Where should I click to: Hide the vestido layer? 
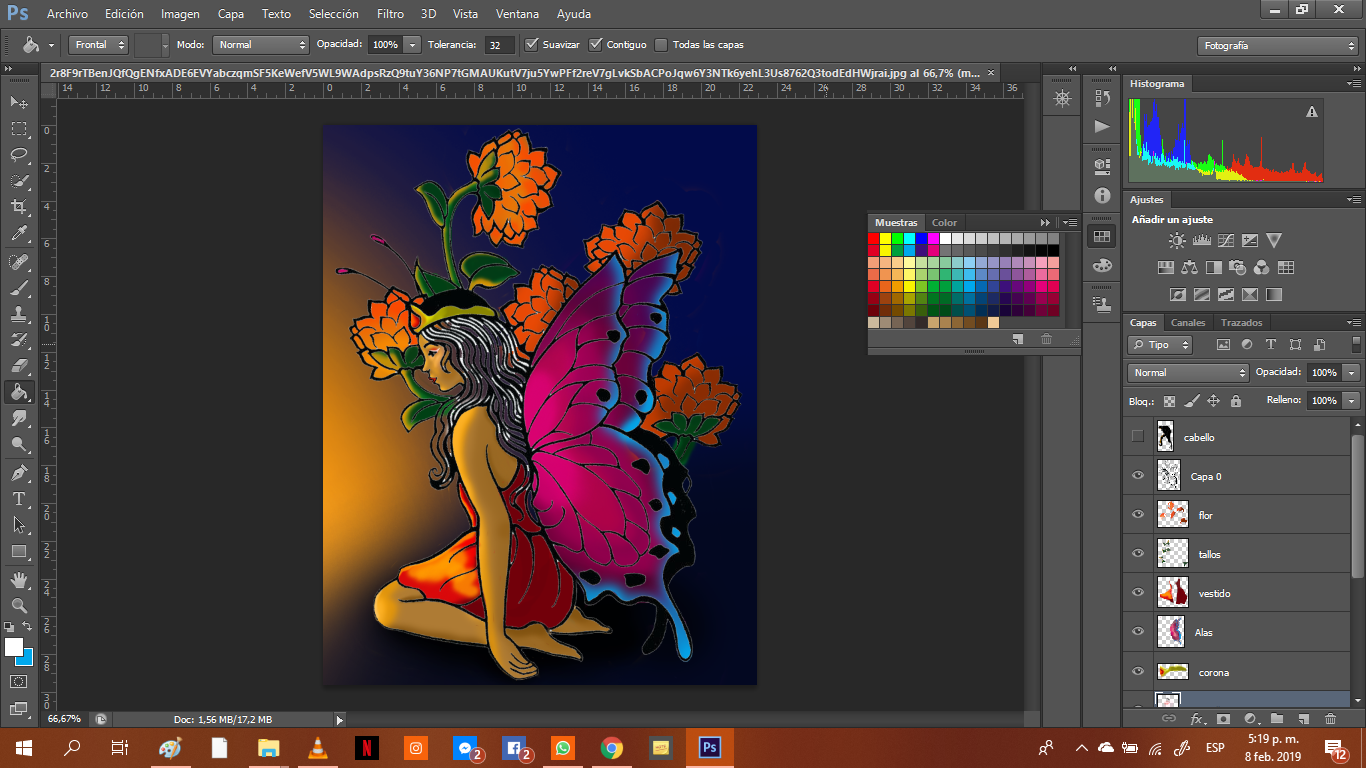click(x=1137, y=593)
